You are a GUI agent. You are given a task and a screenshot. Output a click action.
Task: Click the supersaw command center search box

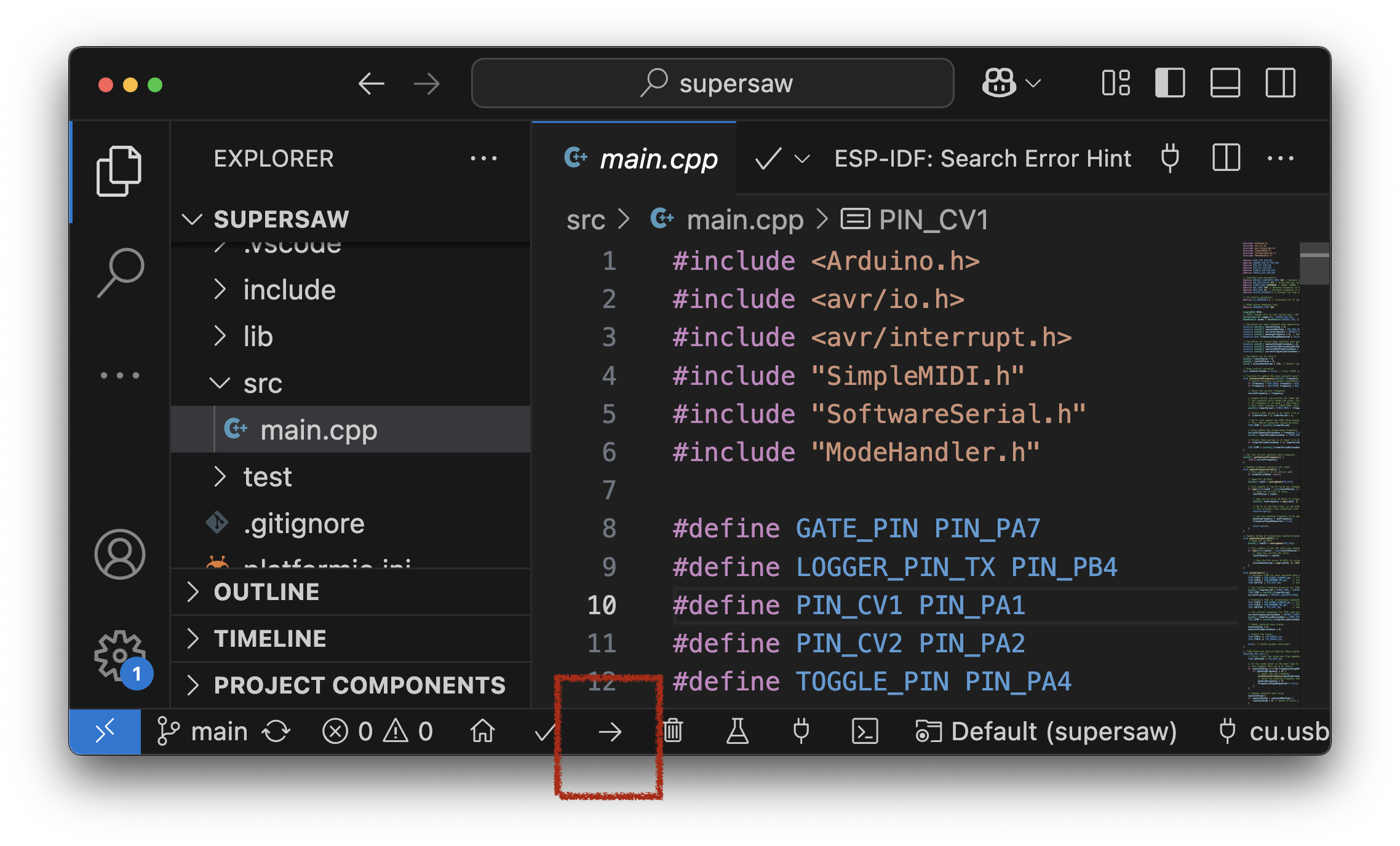click(712, 82)
